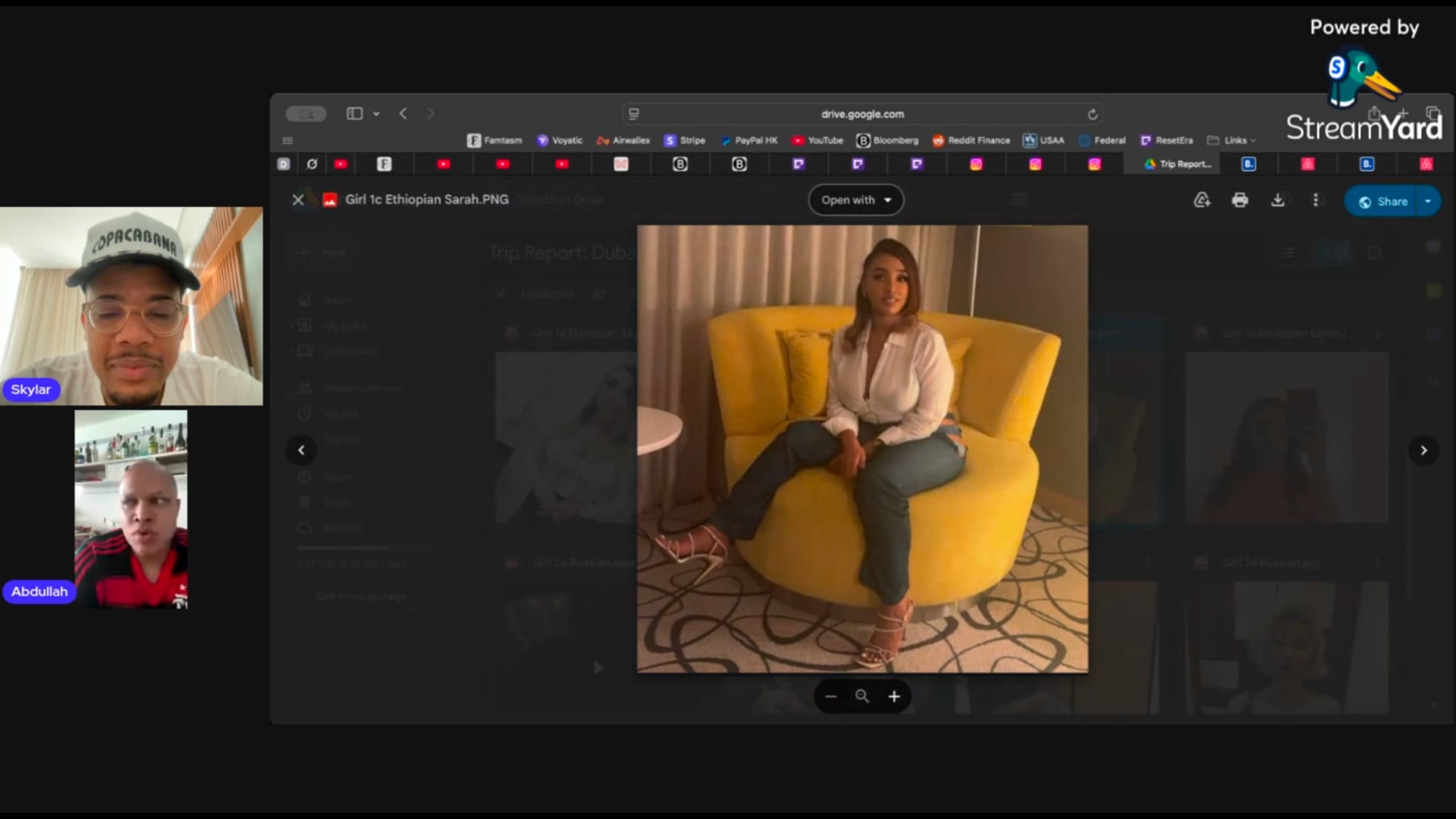
Task: Expand the Share button dropdown arrow
Action: [1428, 201]
